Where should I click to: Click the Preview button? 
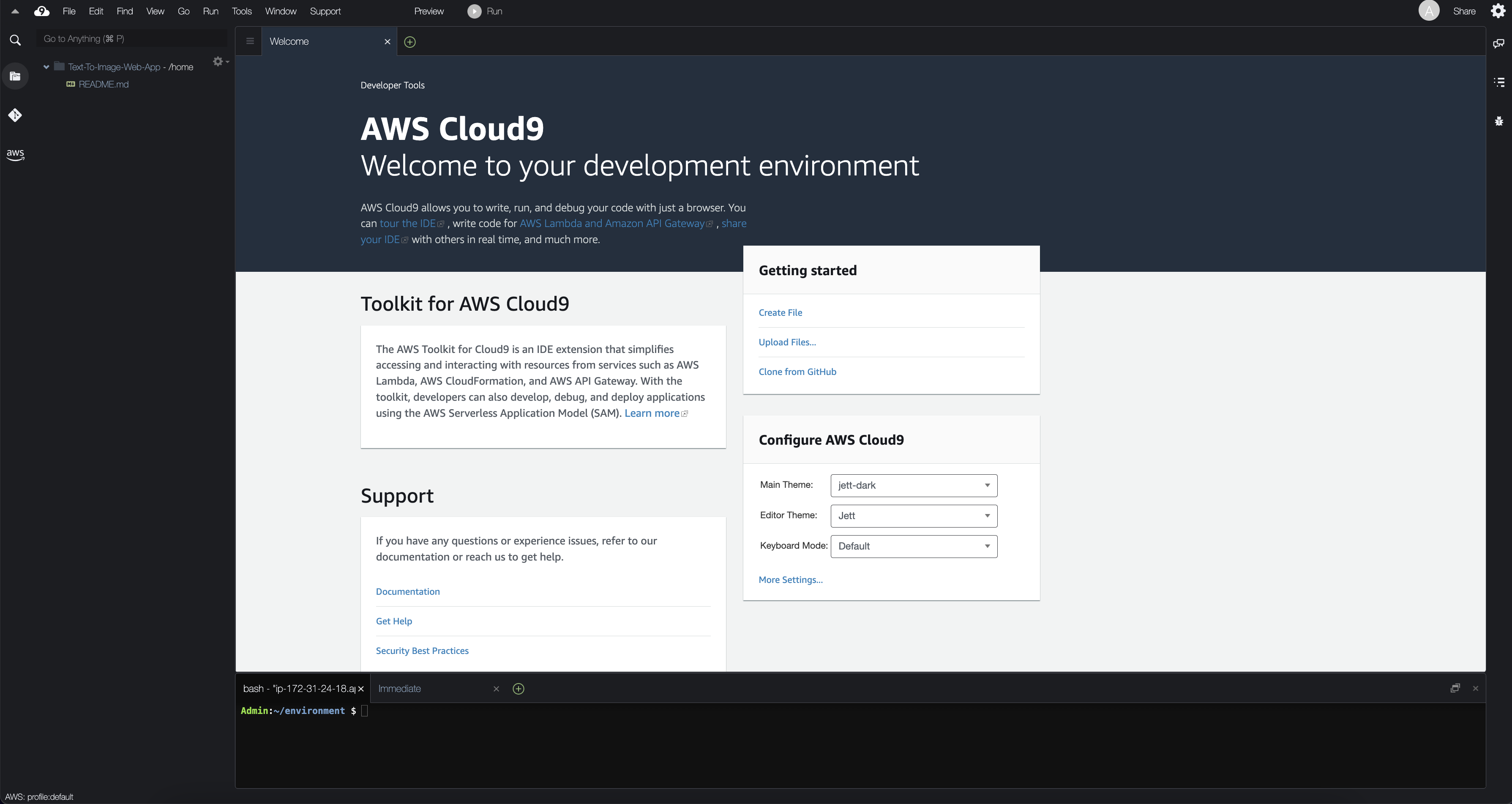[x=429, y=11]
